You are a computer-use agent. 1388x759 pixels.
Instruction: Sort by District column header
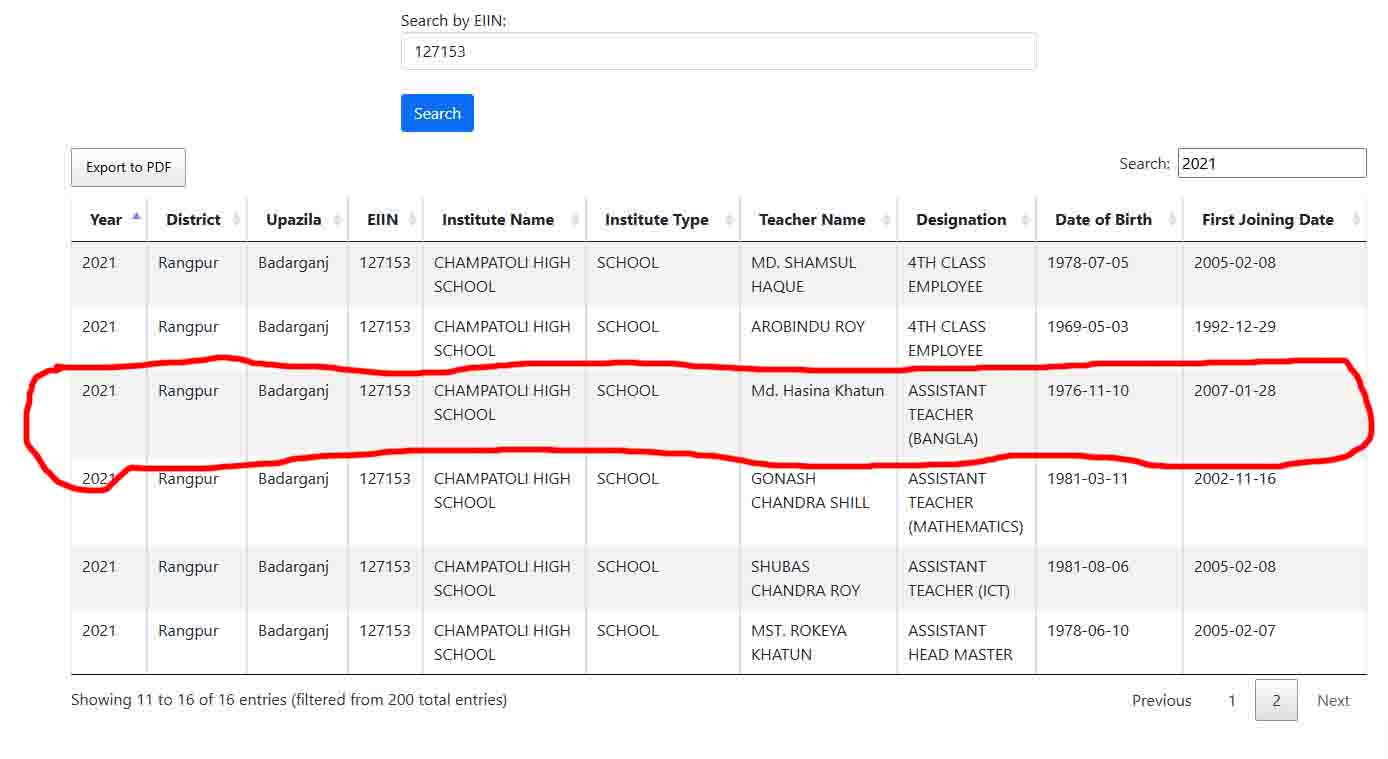pyautogui.click(x=193, y=220)
